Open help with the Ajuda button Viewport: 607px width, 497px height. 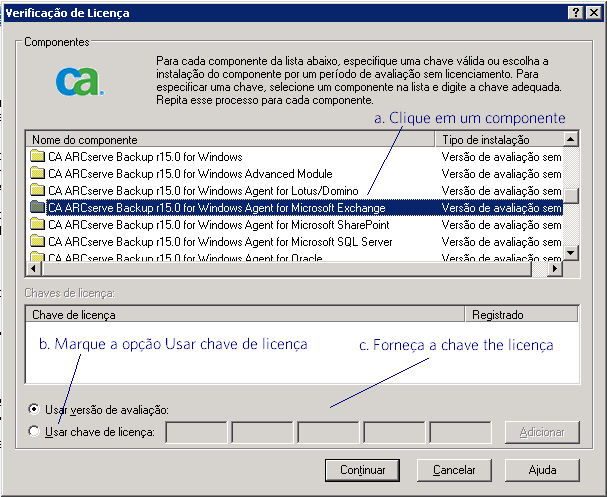541,469
